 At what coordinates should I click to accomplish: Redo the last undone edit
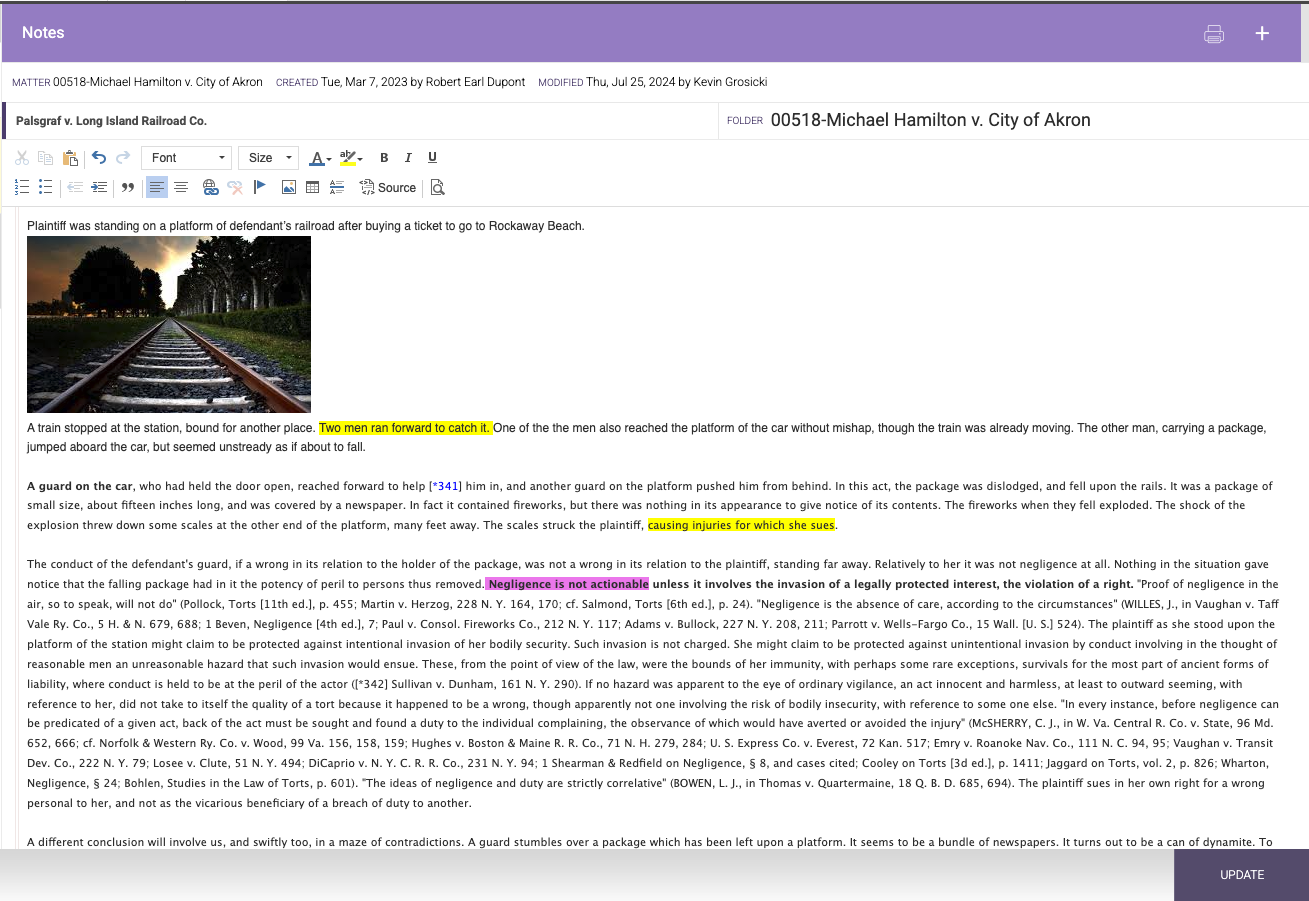[x=123, y=157]
